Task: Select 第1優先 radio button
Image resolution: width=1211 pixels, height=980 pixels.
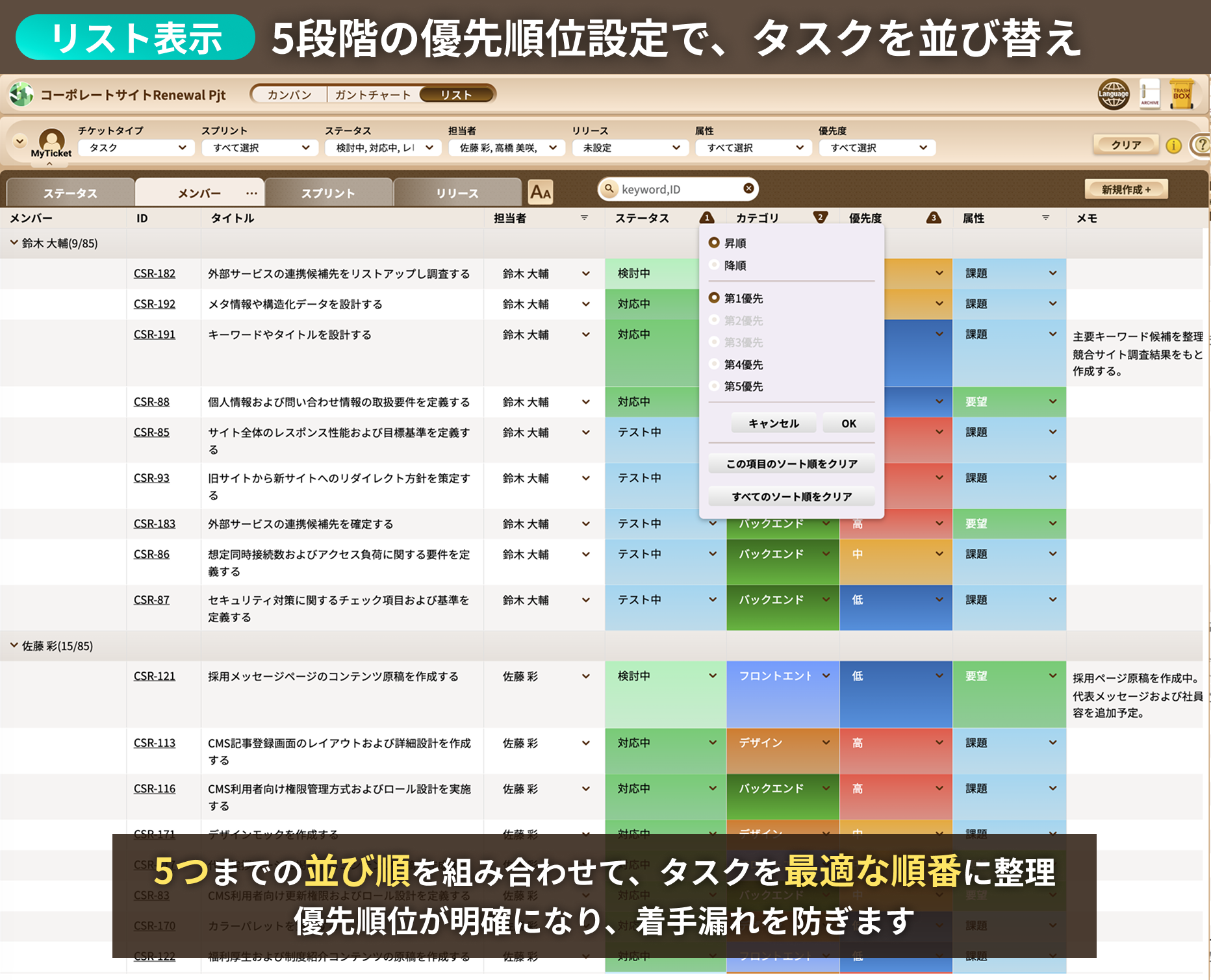Action: point(714,298)
